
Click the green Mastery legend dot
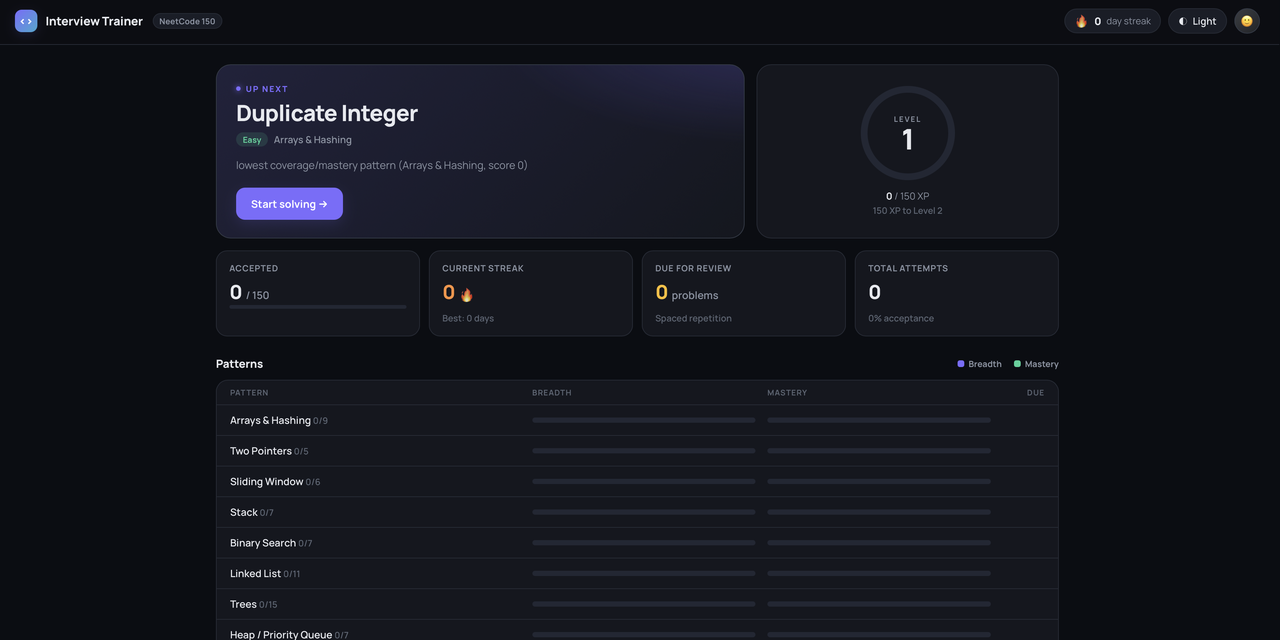[x=1017, y=364]
